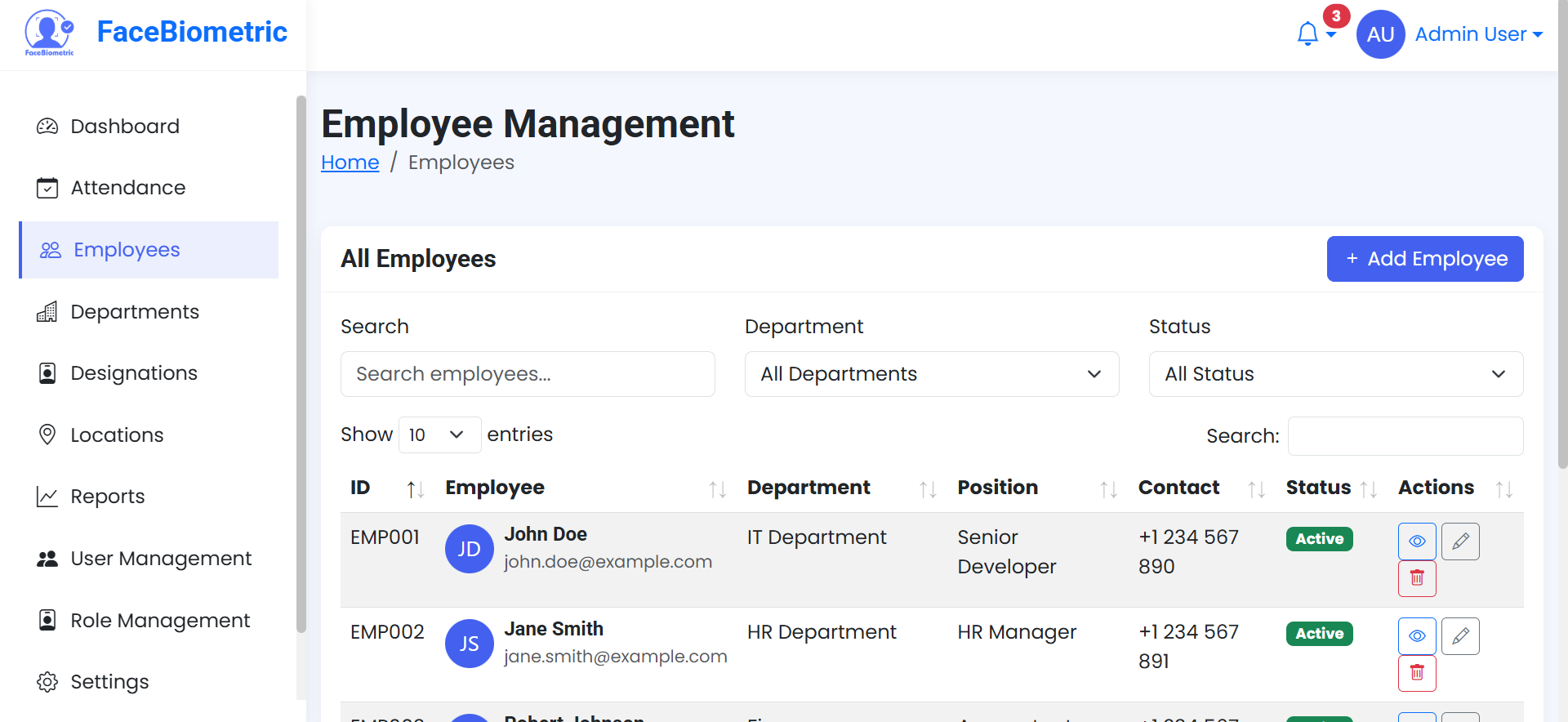
Task: View John Doe's details with eye icon
Action: click(x=1417, y=541)
